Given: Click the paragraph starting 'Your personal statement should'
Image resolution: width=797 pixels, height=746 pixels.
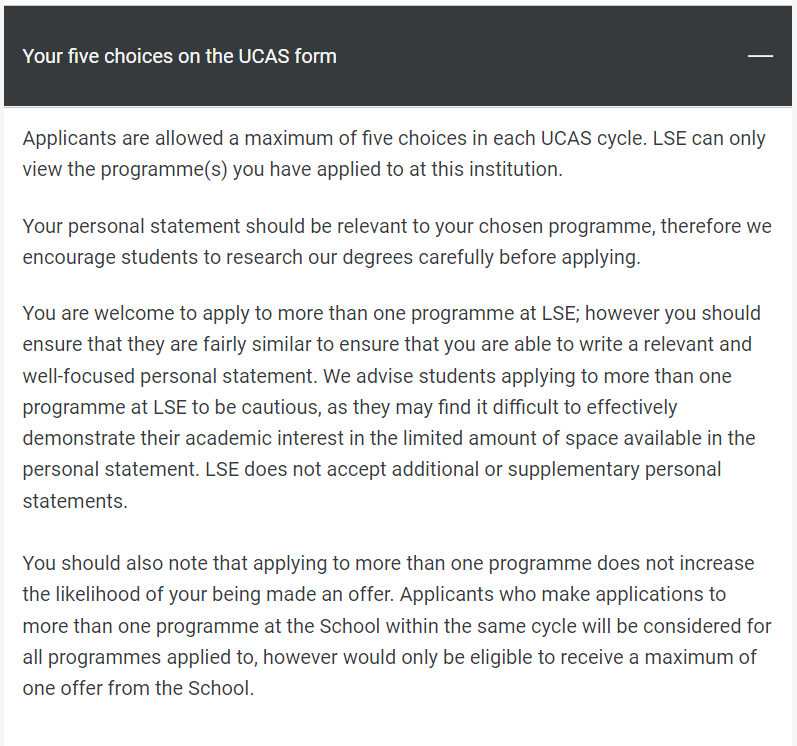Looking at the screenshot, I should 397,241.
